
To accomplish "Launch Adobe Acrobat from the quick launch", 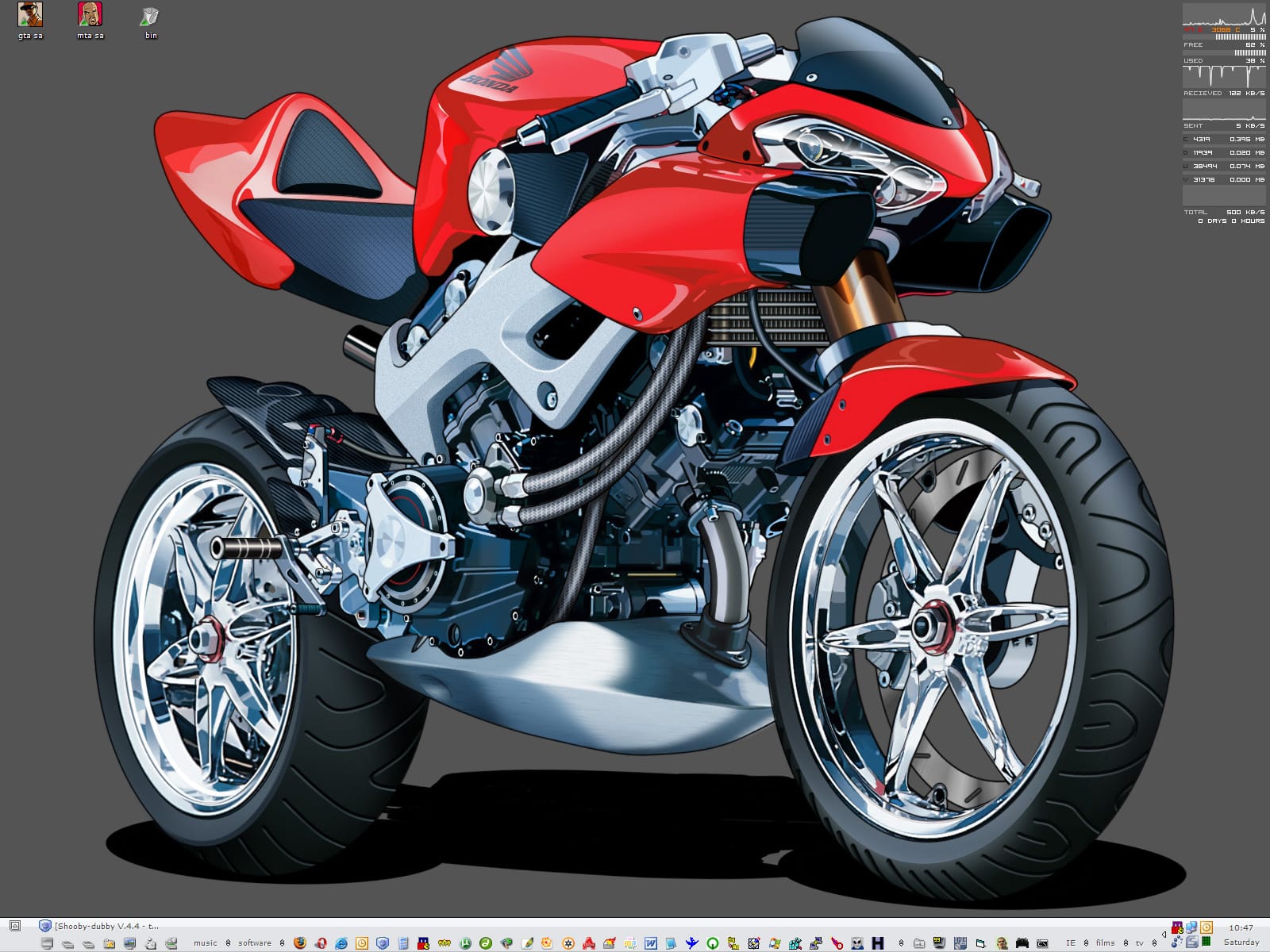I will (x=589, y=943).
